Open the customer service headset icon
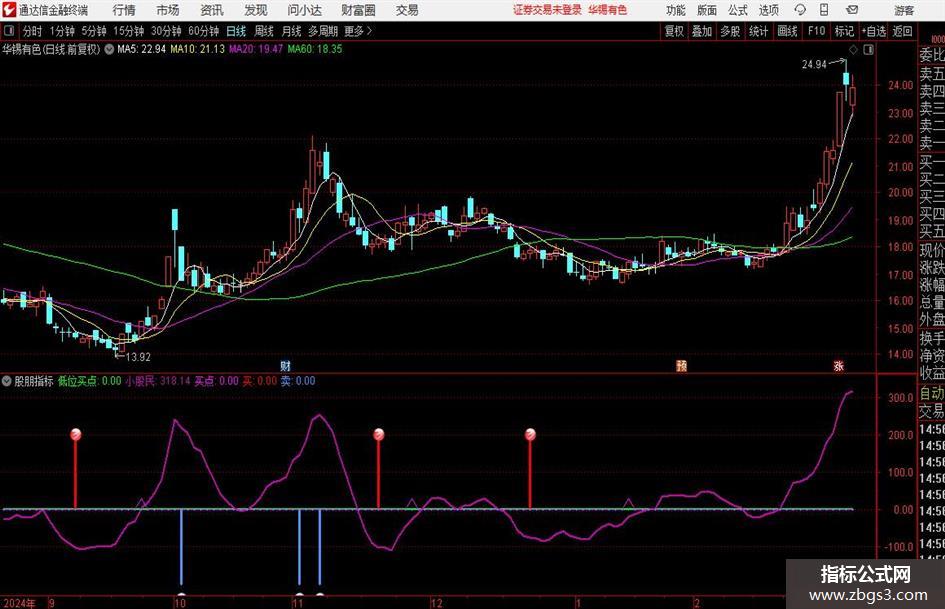945x609 pixels. (800, 10)
